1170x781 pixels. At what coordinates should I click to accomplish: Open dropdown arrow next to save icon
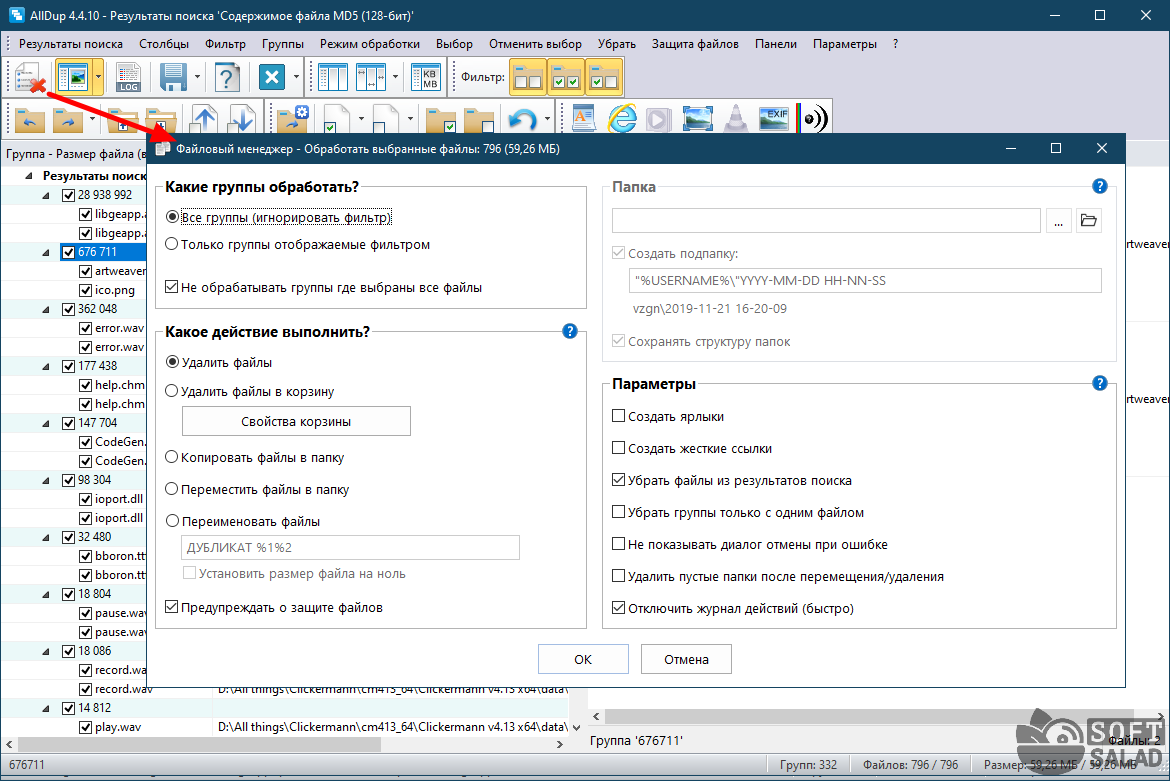[x=198, y=77]
